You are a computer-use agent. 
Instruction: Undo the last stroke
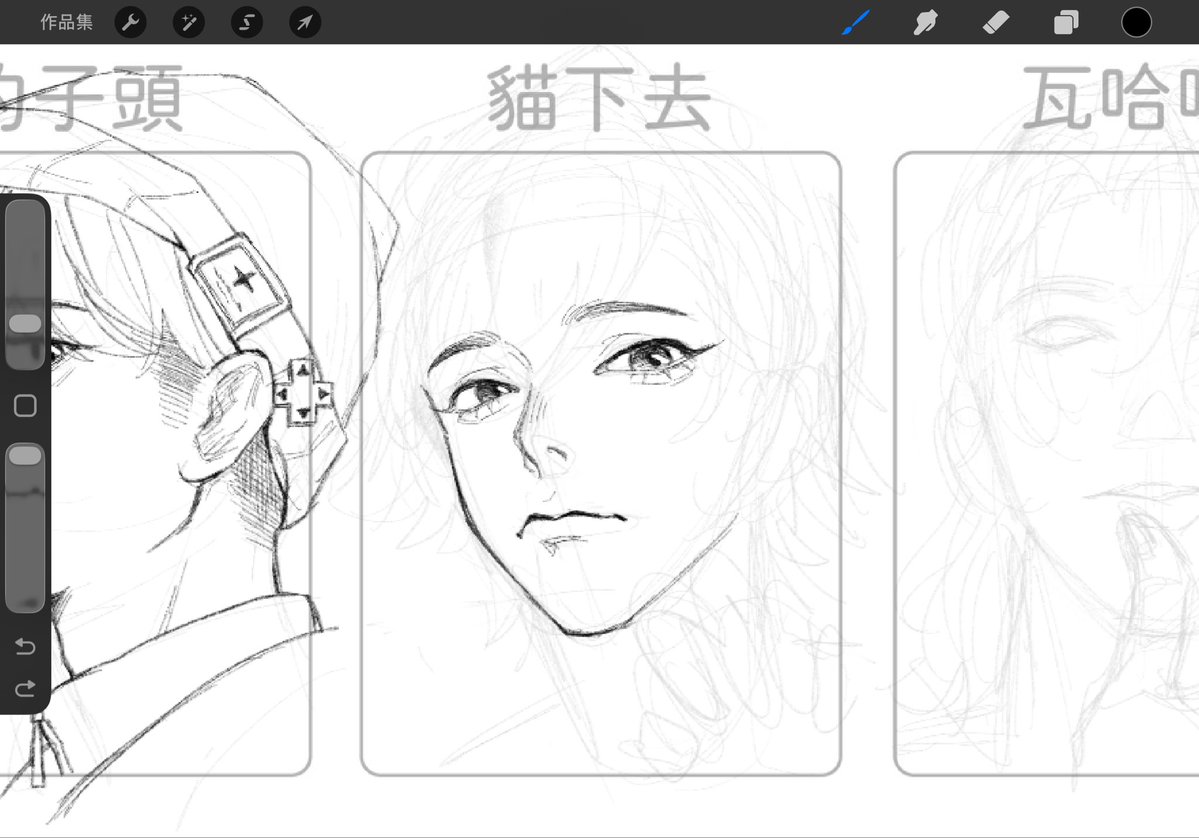point(25,647)
